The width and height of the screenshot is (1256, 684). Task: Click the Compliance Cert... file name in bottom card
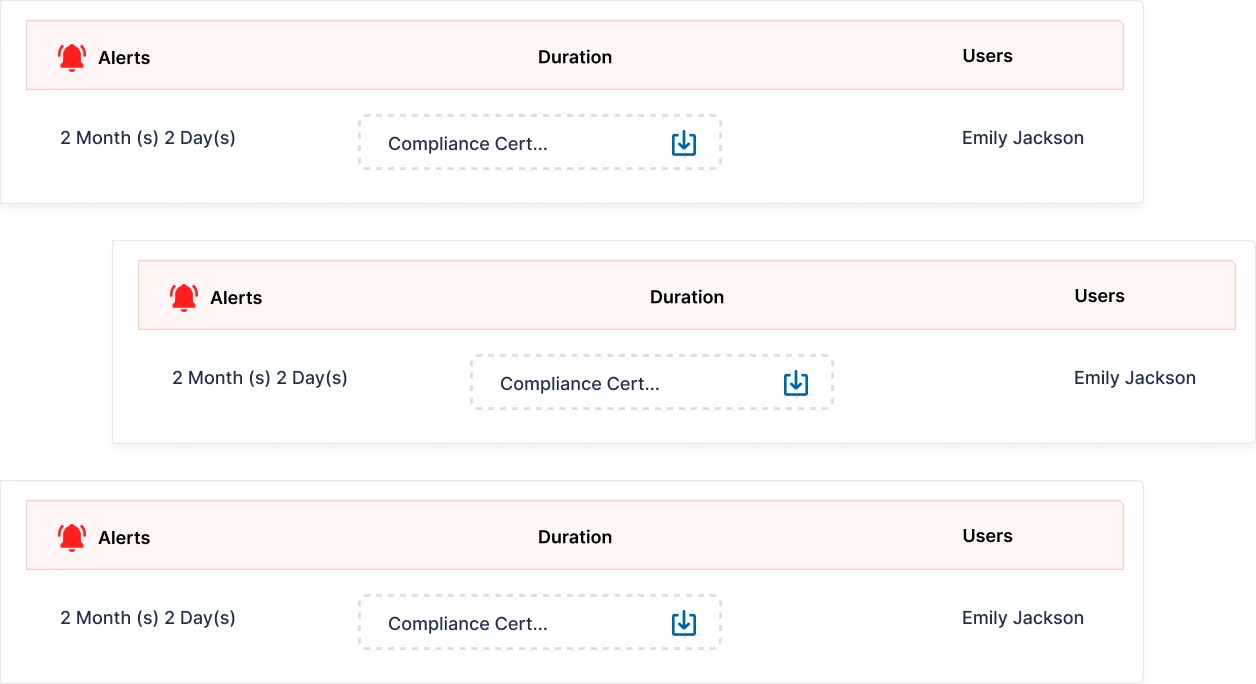(x=468, y=624)
